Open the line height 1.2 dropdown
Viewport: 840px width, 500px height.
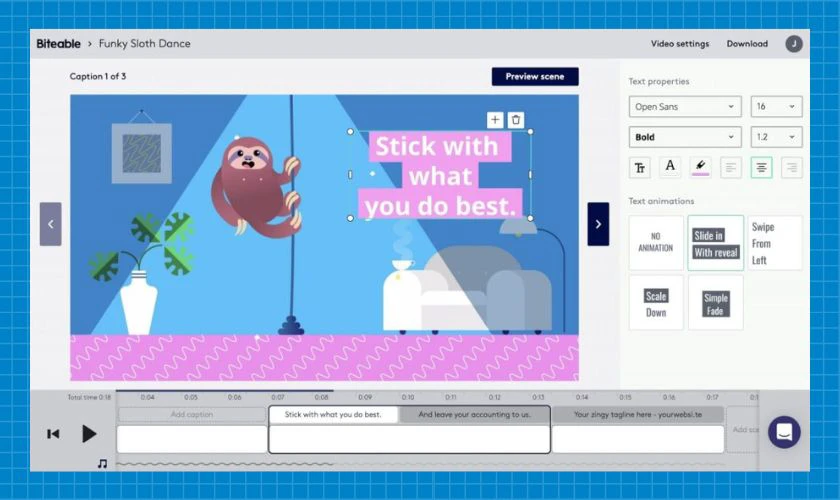tap(776, 137)
